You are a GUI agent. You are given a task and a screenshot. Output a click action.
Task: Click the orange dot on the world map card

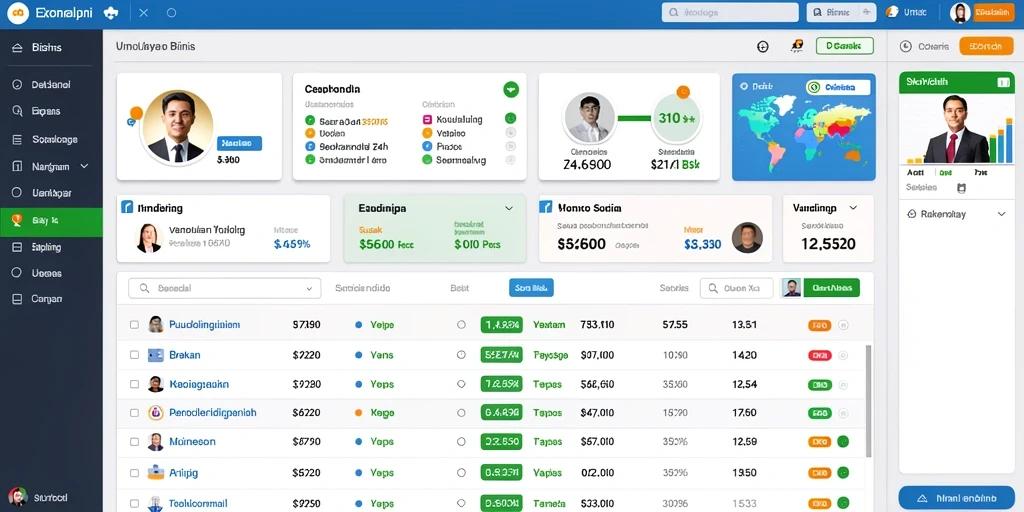point(742,86)
